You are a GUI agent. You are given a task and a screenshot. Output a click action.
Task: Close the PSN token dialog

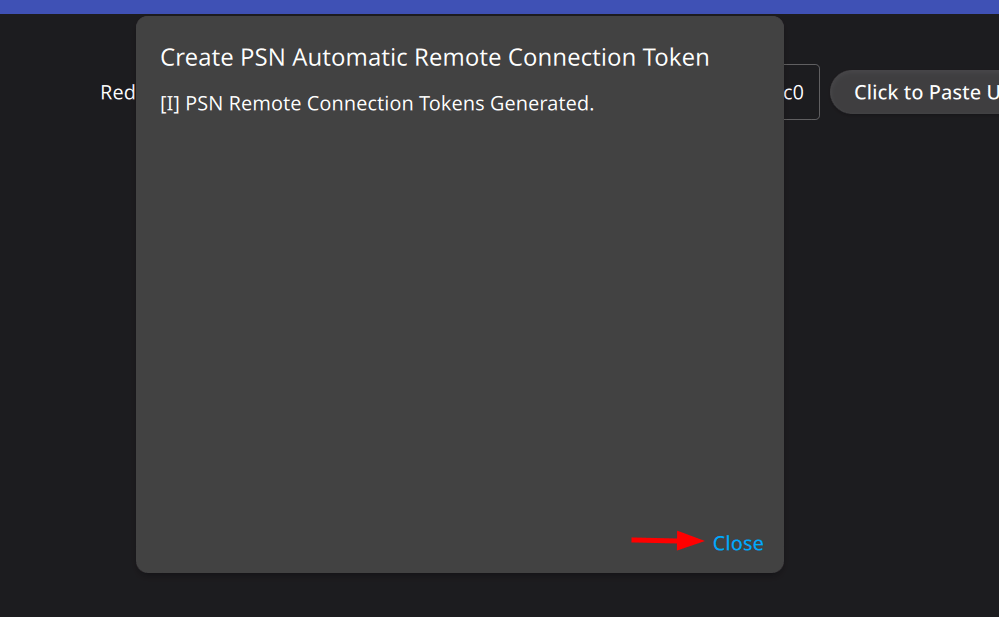pyautogui.click(x=737, y=543)
